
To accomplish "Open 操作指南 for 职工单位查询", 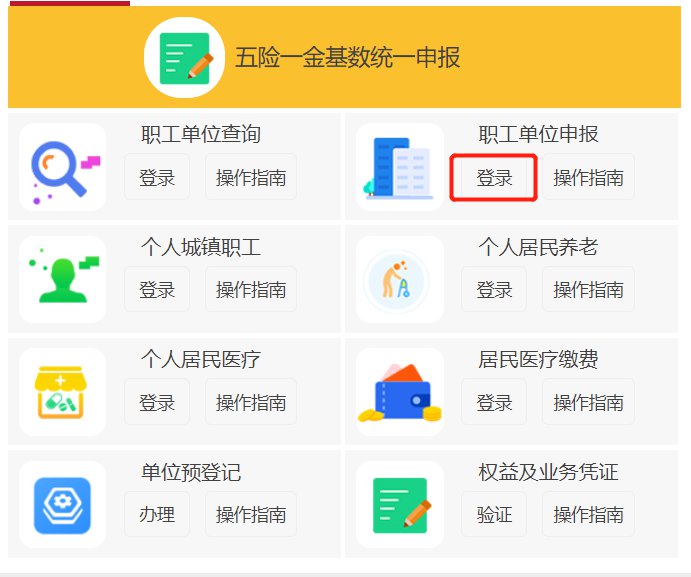I will (251, 177).
